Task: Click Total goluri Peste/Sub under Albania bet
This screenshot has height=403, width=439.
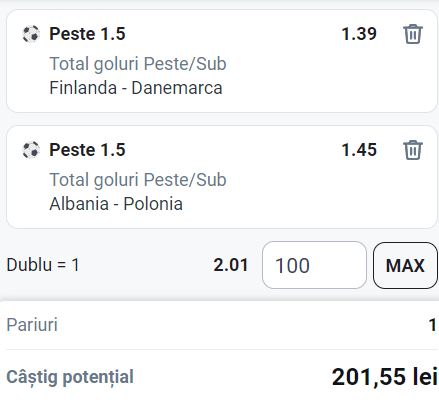Action: pyautogui.click(x=138, y=180)
